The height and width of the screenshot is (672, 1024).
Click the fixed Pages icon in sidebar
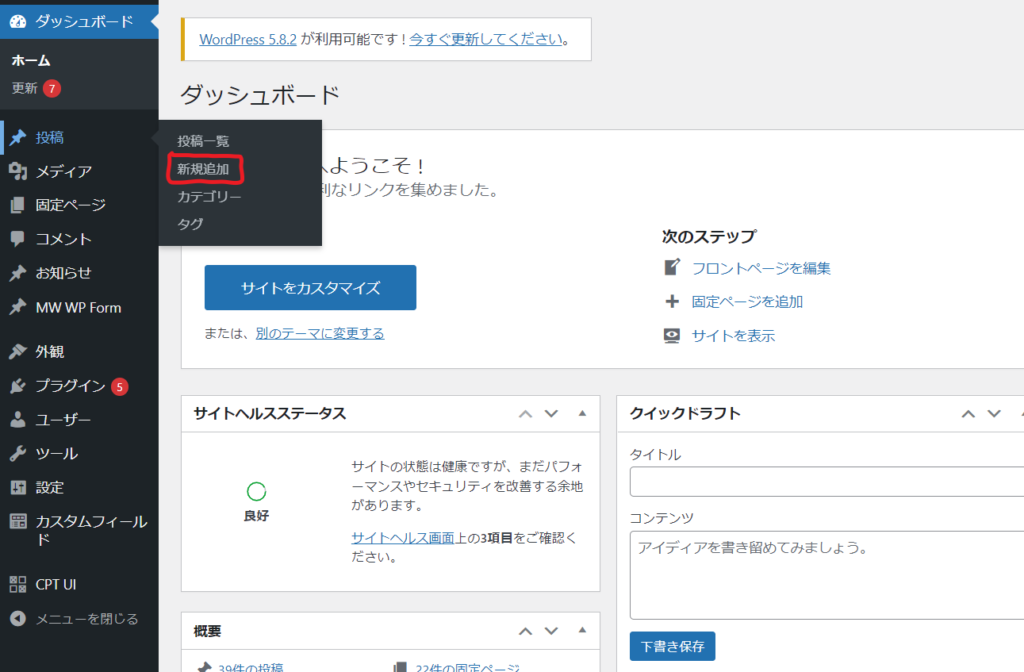tap(18, 205)
